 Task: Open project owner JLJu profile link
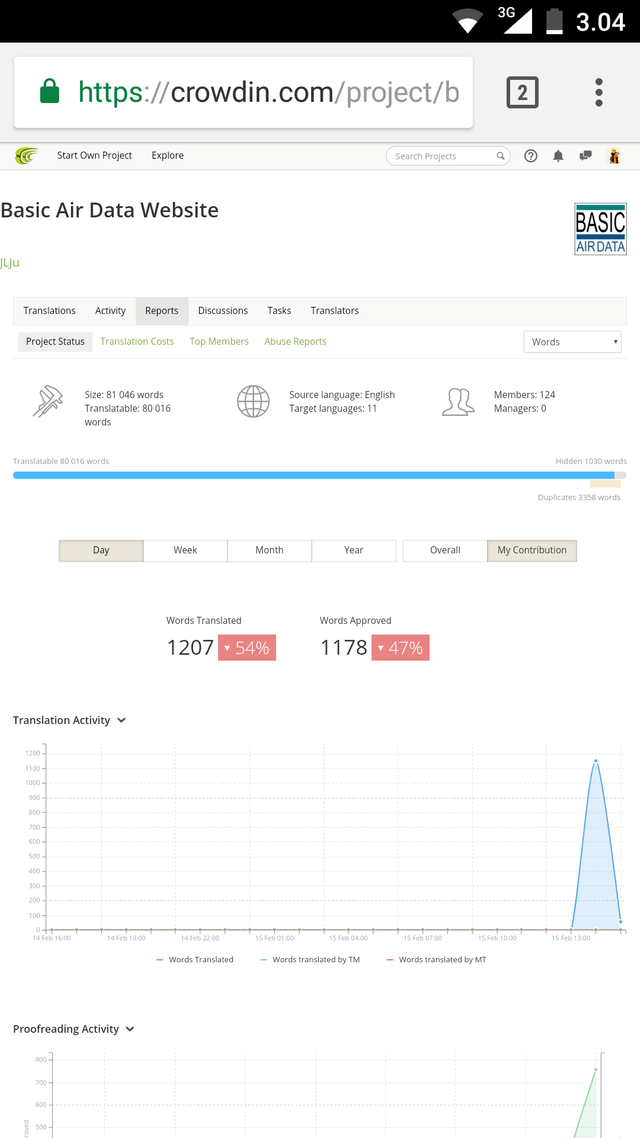point(10,263)
